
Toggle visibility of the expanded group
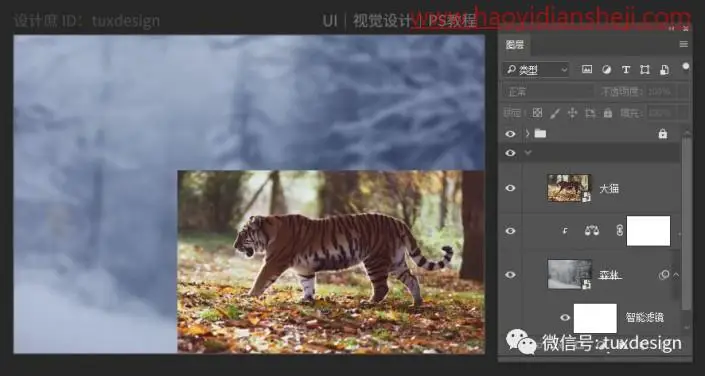tap(510, 153)
